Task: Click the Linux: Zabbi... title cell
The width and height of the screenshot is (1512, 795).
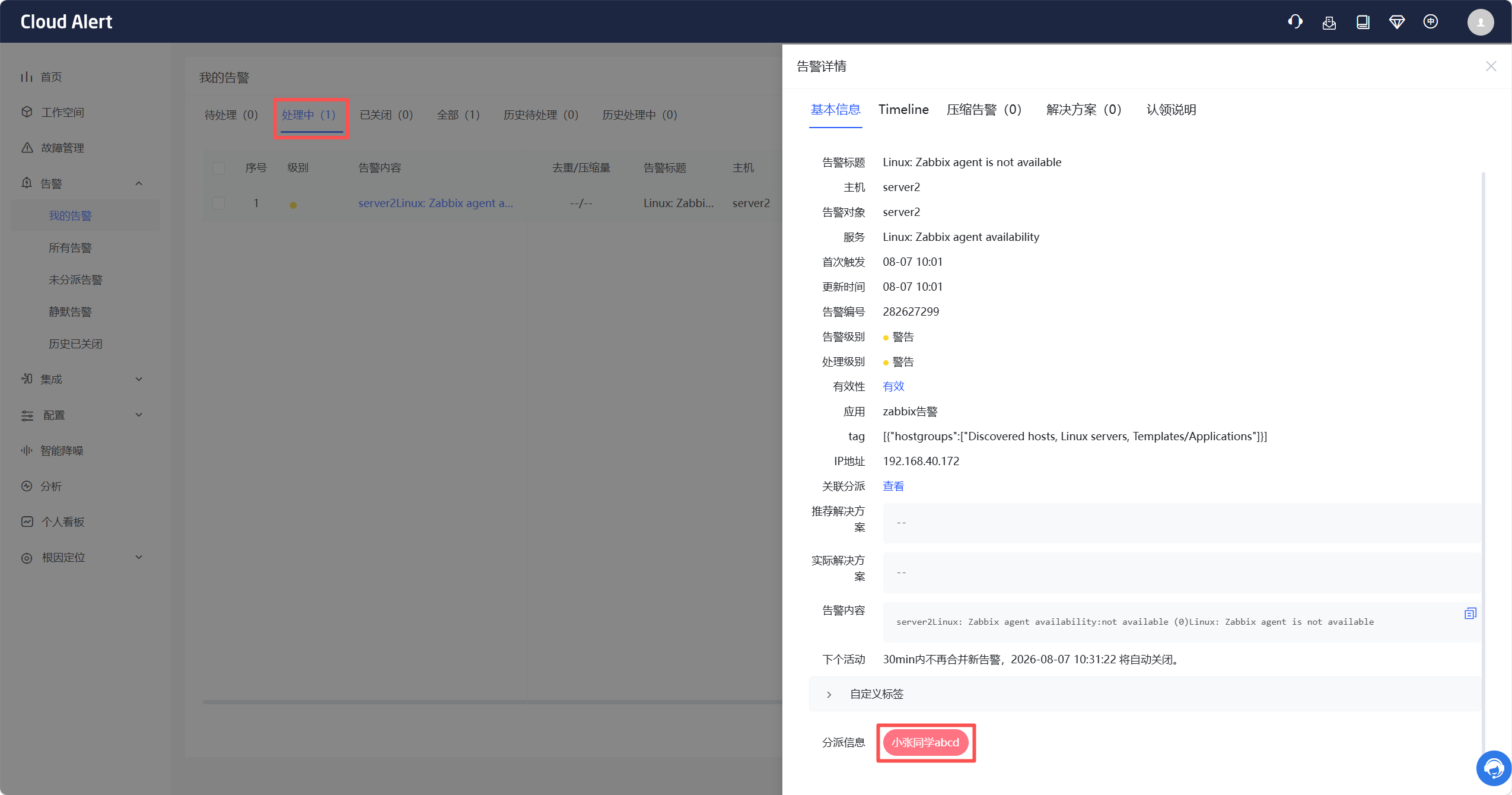Action: point(678,203)
